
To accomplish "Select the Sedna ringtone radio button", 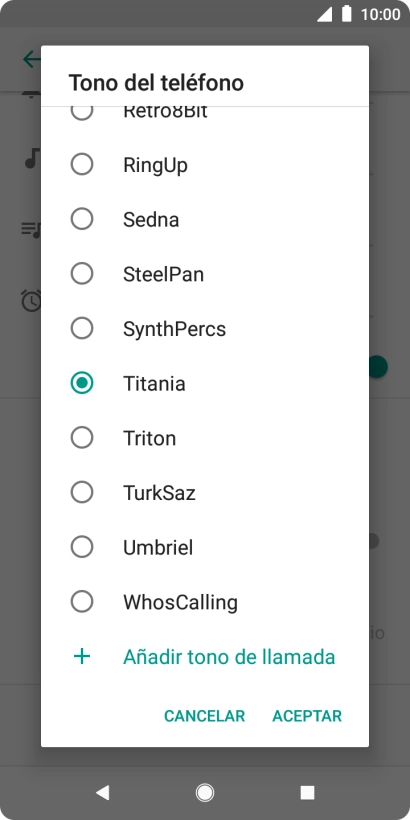I will (x=82, y=219).
